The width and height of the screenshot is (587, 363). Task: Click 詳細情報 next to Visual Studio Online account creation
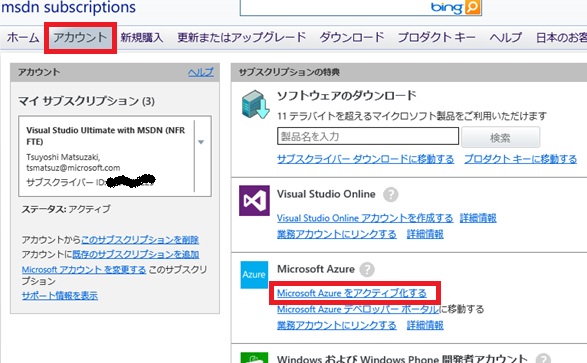478,218
